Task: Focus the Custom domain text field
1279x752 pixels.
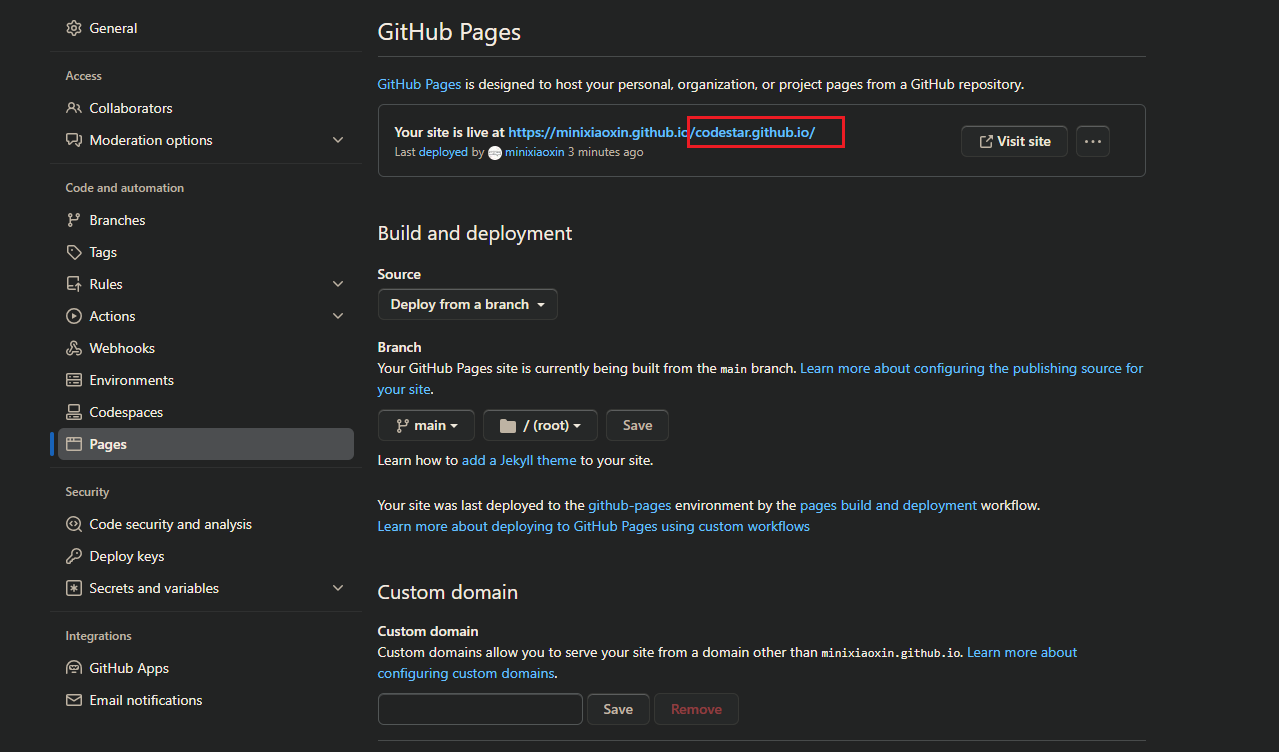Action: [x=480, y=709]
